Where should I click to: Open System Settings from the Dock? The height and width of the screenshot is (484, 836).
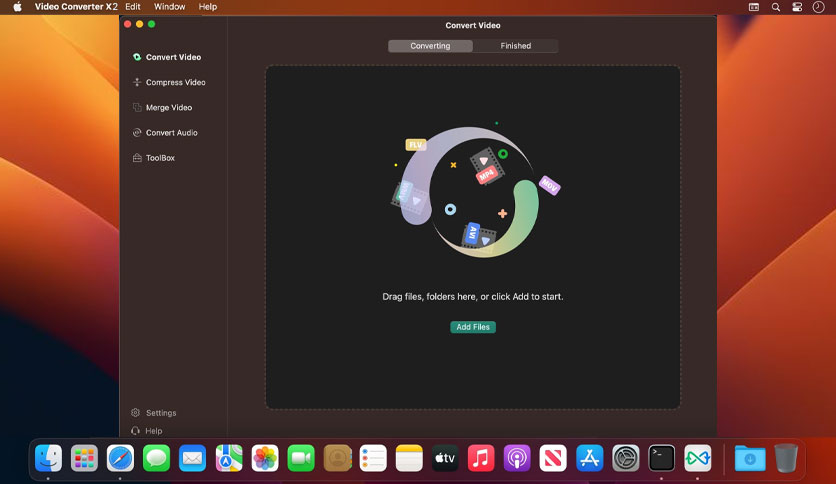(625, 458)
